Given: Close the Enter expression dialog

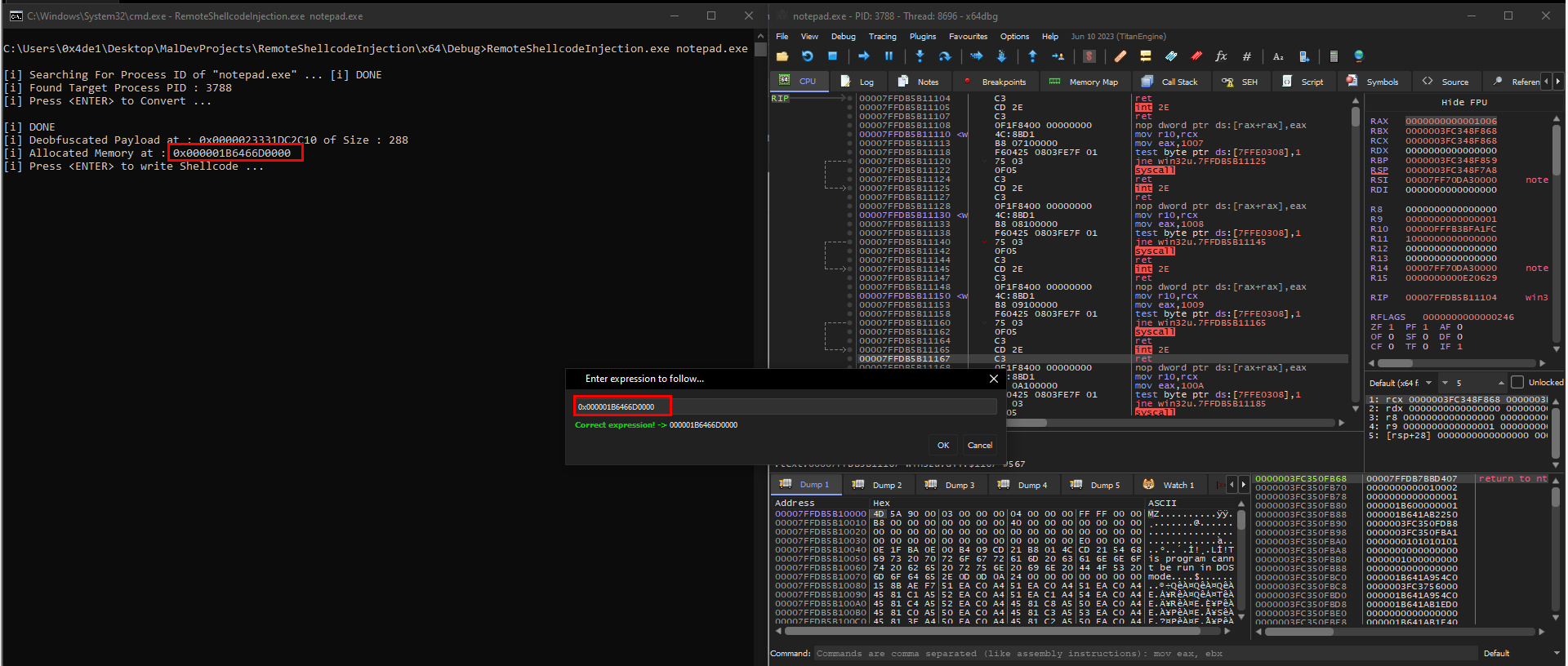Looking at the screenshot, I should pyautogui.click(x=993, y=379).
